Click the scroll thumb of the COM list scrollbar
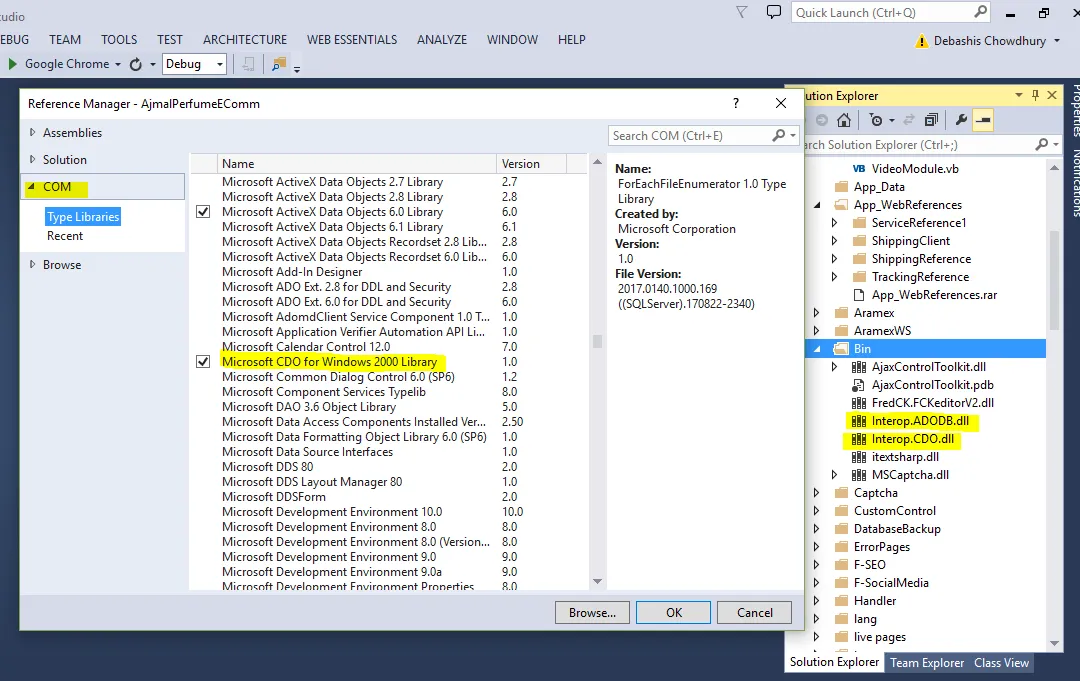The height and width of the screenshot is (681, 1080). 597,342
